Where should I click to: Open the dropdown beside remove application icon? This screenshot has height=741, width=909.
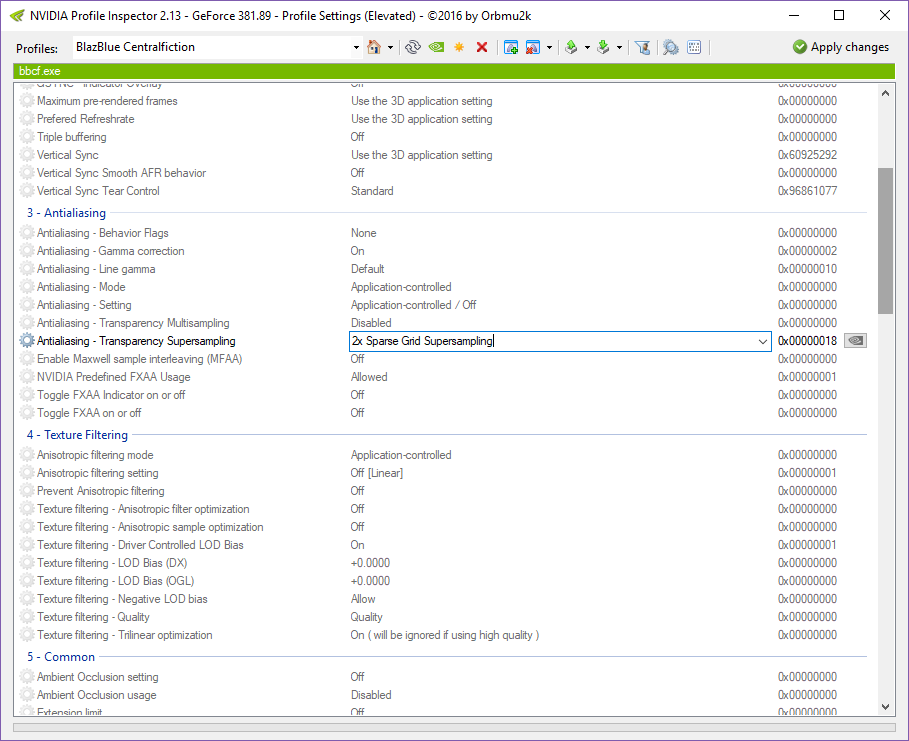coord(549,48)
